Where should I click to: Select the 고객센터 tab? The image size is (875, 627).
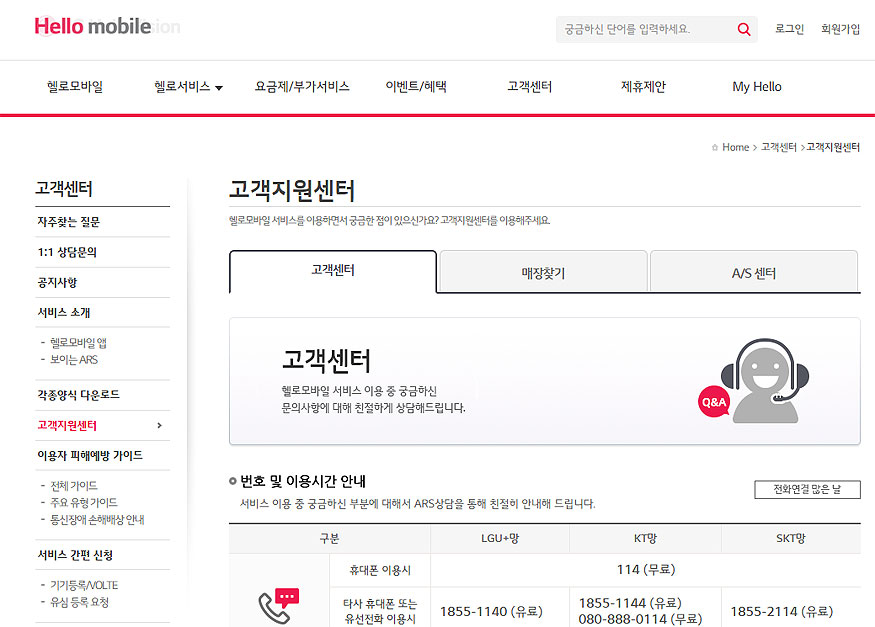point(333,271)
